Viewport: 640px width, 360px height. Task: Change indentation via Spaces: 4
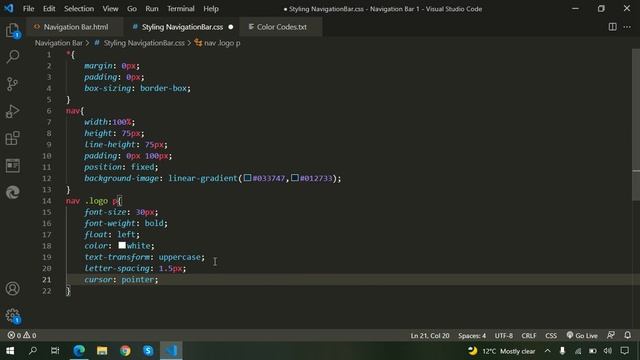coord(472,336)
